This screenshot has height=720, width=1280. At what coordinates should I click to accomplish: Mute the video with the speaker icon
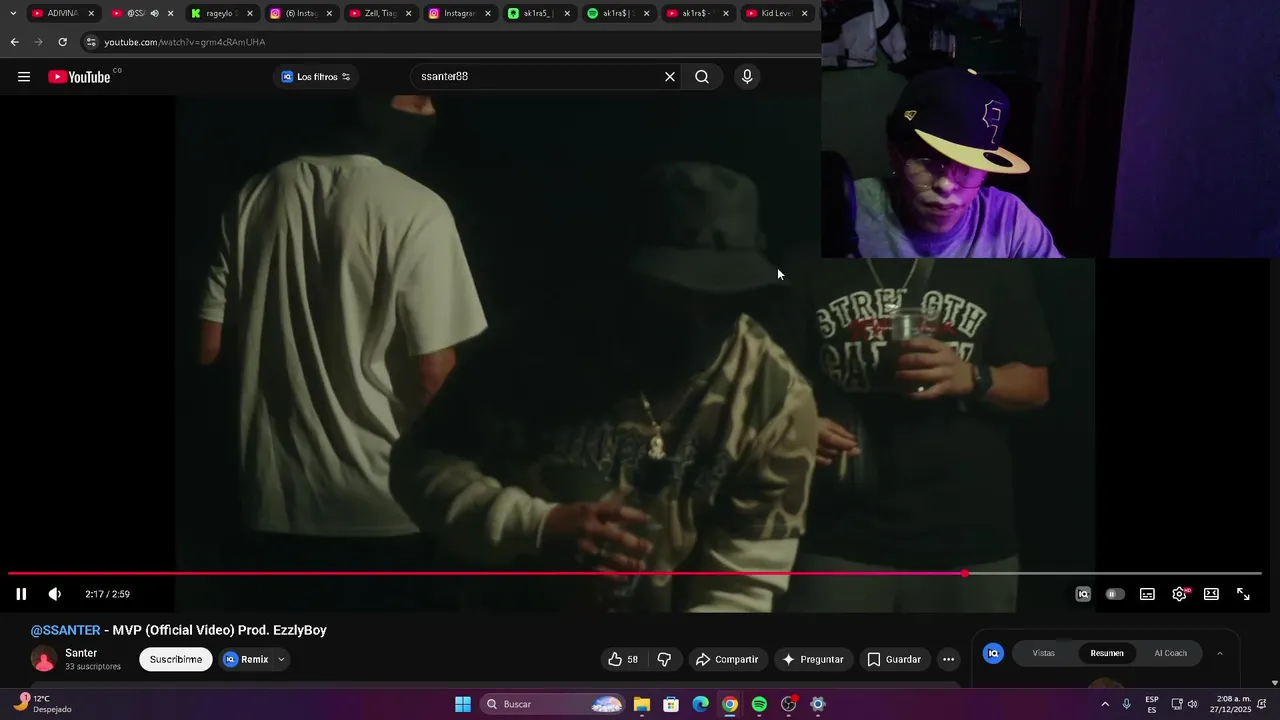(55, 594)
